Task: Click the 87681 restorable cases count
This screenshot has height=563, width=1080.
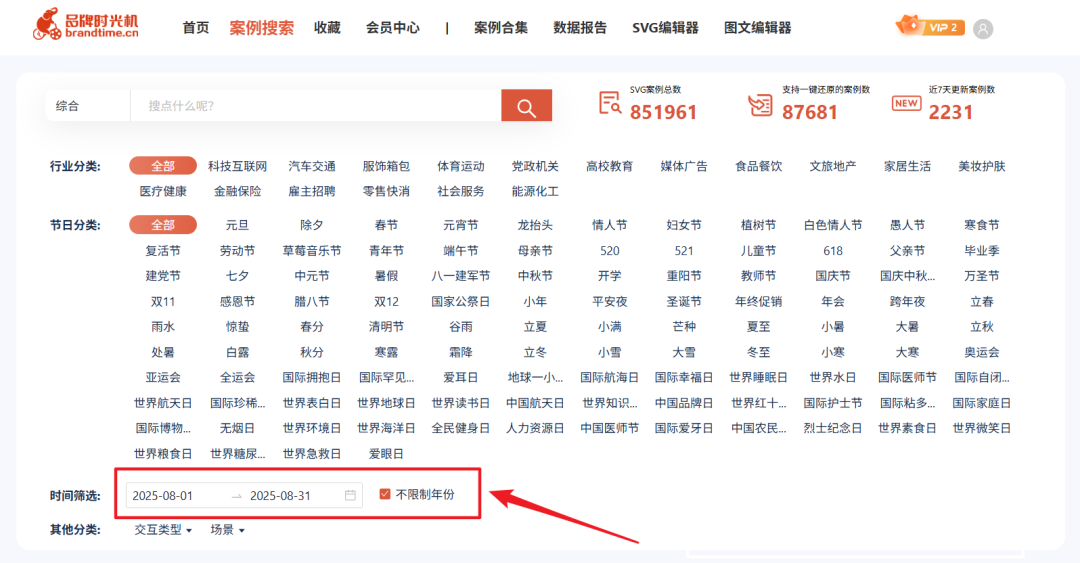Action: click(x=810, y=112)
